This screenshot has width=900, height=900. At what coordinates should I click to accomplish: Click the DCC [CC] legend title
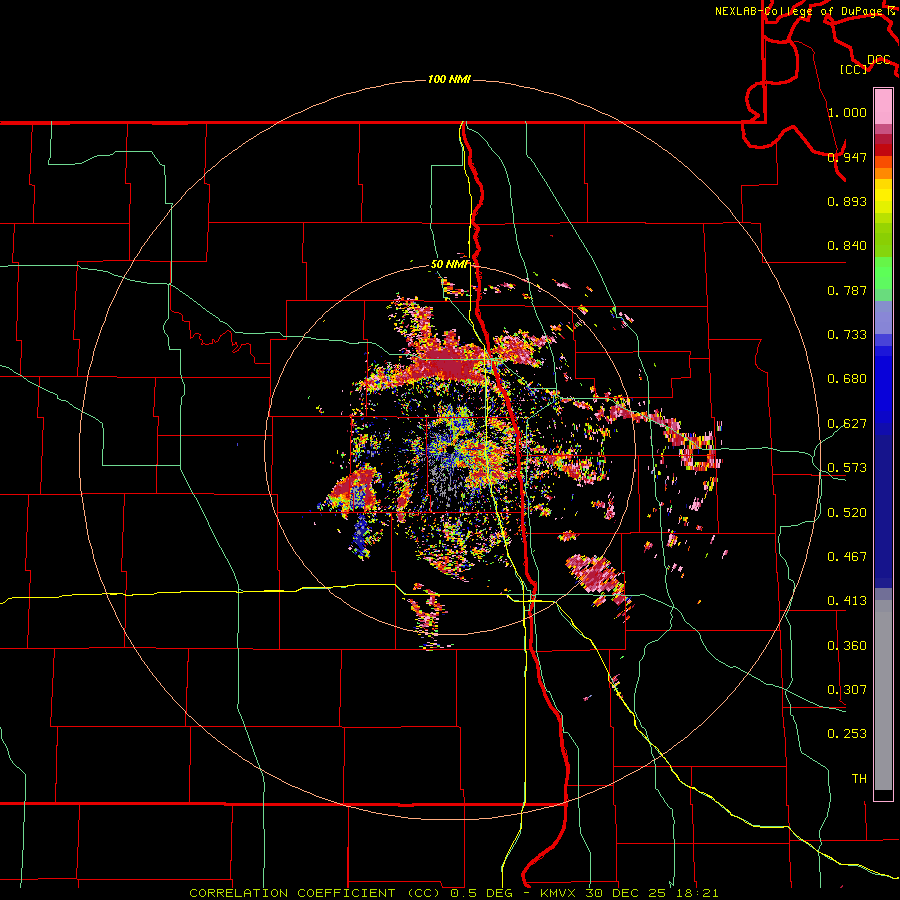pos(864,64)
